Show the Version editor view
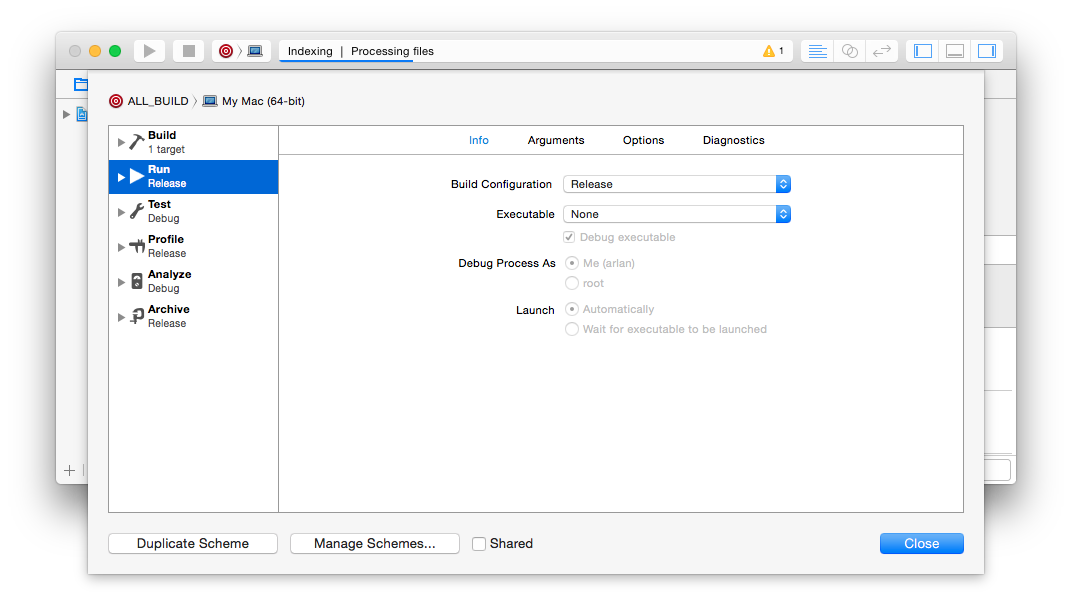This screenshot has width=1072, height=595. pyautogui.click(x=882, y=51)
